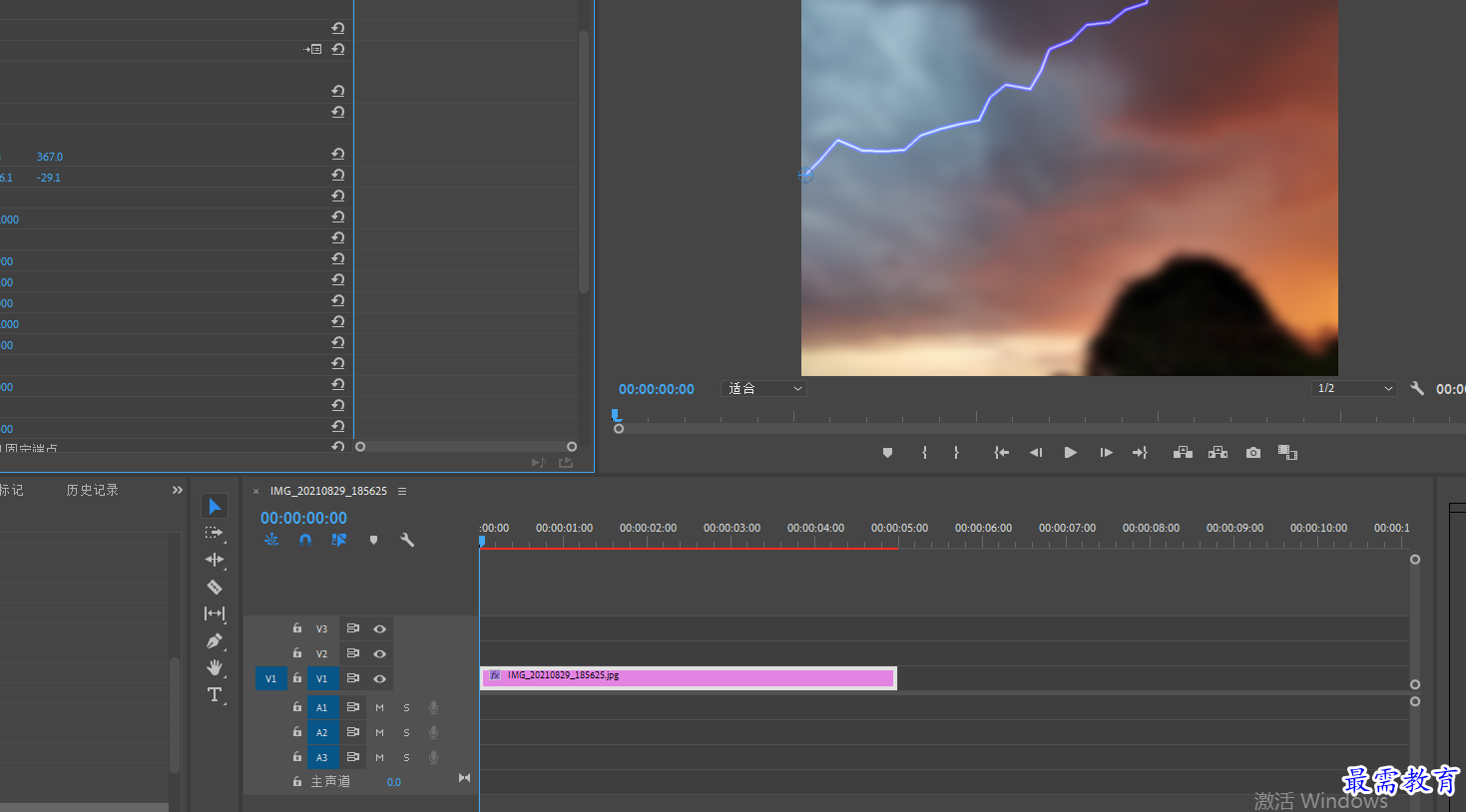The height and width of the screenshot is (812, 1466).
Task: Reset the parameter showing 367.0
Action: click(338, 155)
